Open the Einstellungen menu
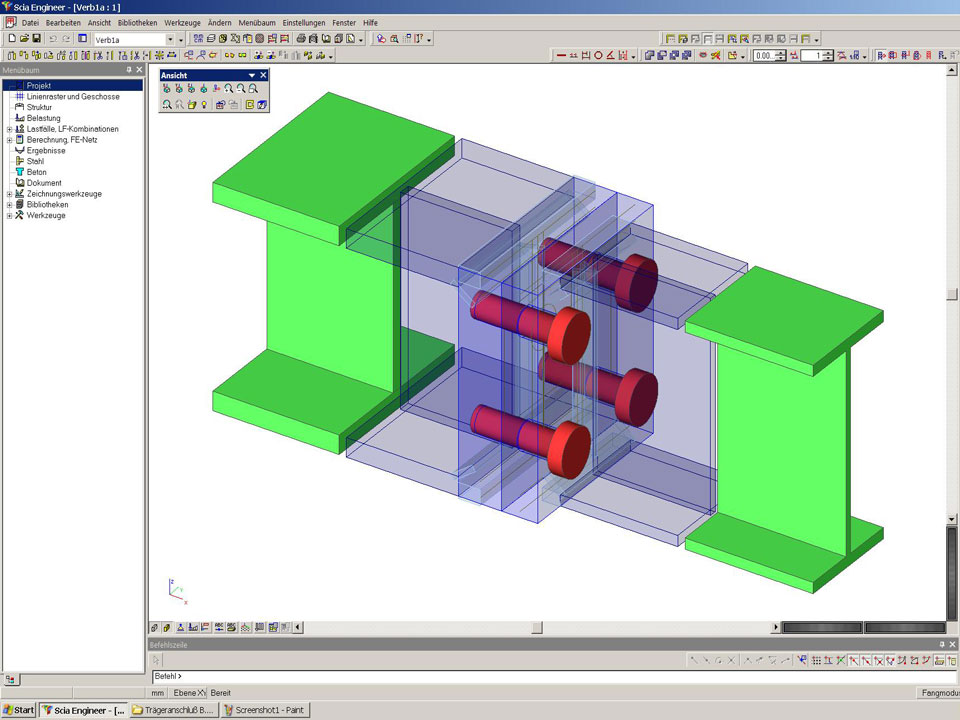The width and height of the screenshot is (960, 720). [304, 22]
